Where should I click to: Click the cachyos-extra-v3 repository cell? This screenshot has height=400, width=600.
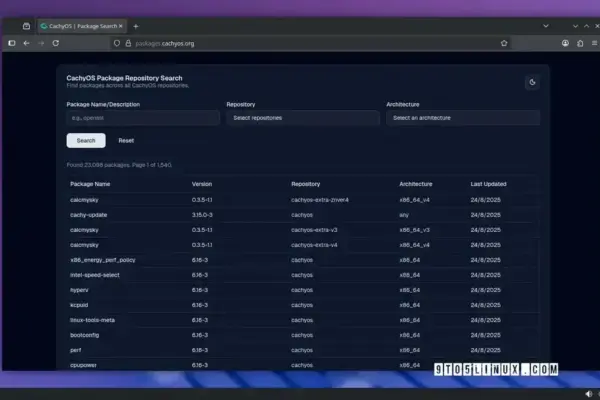tap(314, 230)
